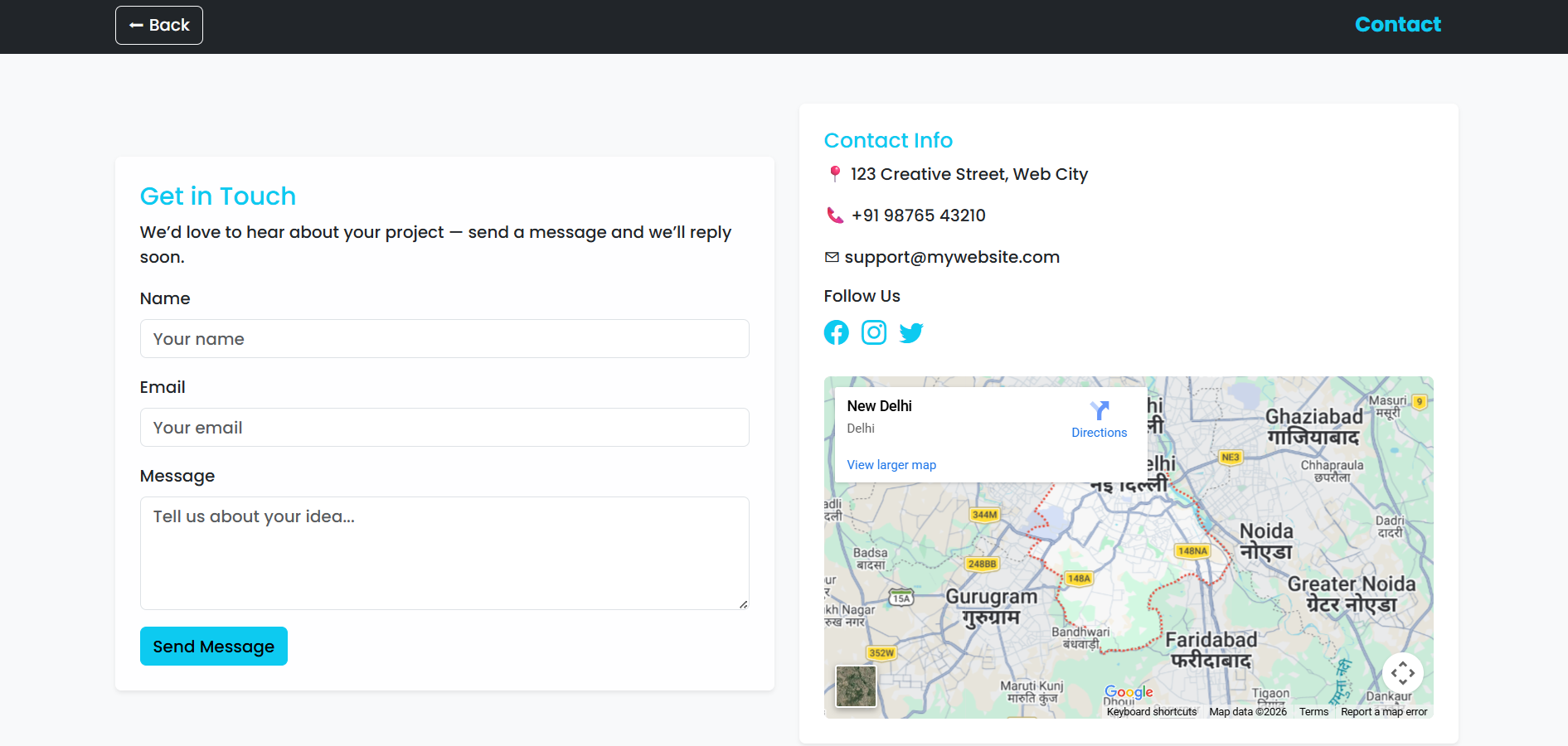
Task: Click the Google logo on the map
Action: coord(1129,692)
